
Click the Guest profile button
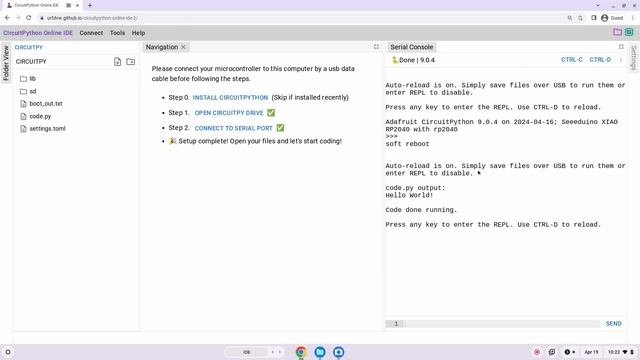[612, 18]
